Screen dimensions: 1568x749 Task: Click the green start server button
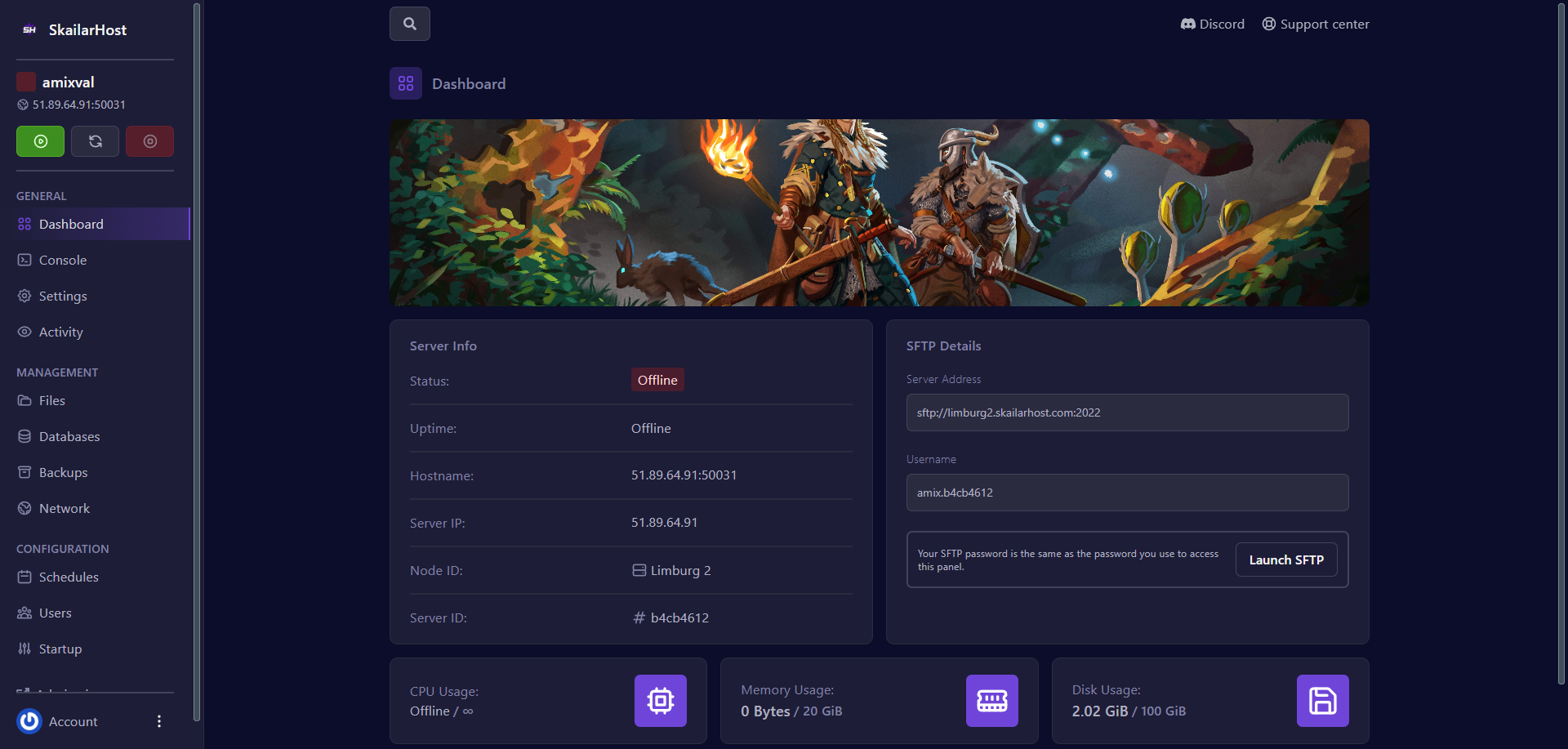click(40, 141)
